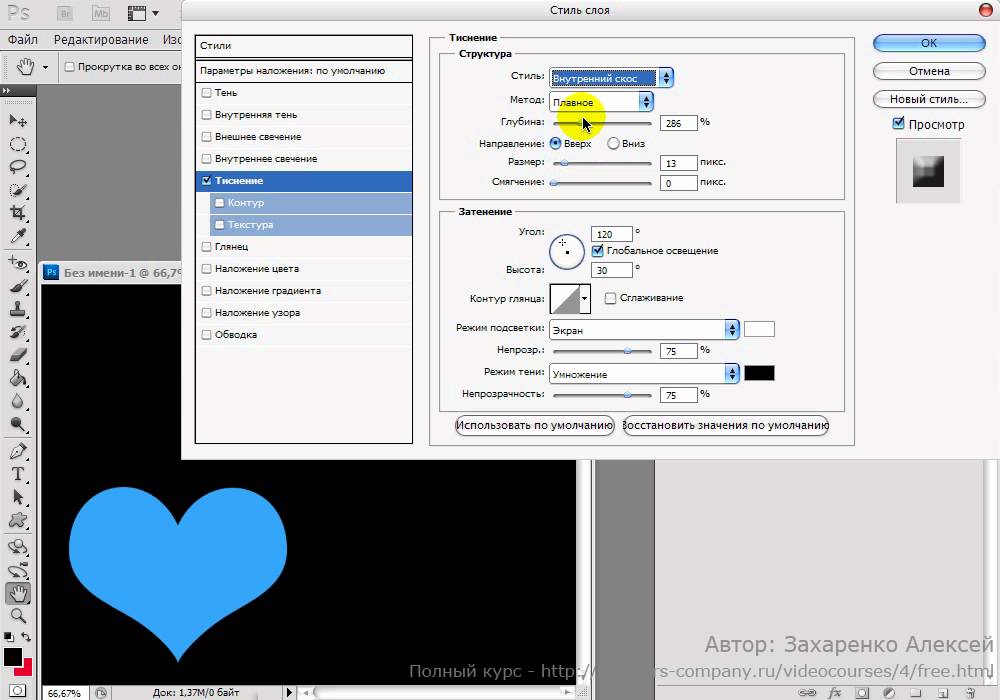1000x700 pixels.
Task: Enable the Контур sub-effect checkbox
Action: pyautogui.click(x=219, y=203)
